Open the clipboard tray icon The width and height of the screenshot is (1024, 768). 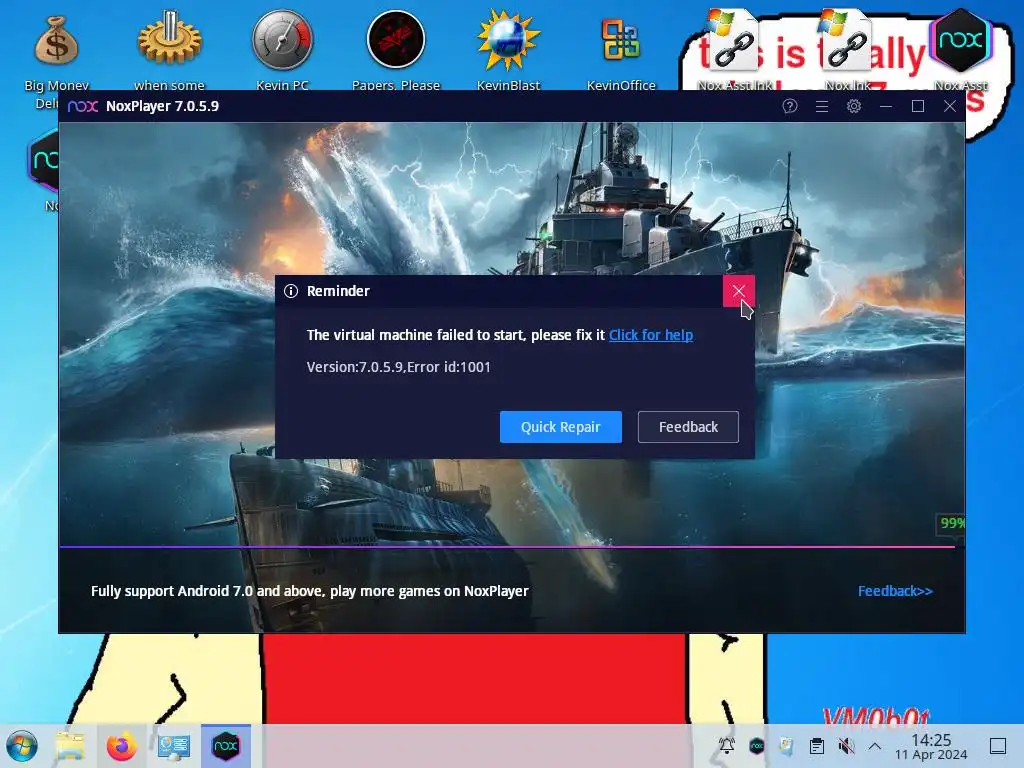816,746
